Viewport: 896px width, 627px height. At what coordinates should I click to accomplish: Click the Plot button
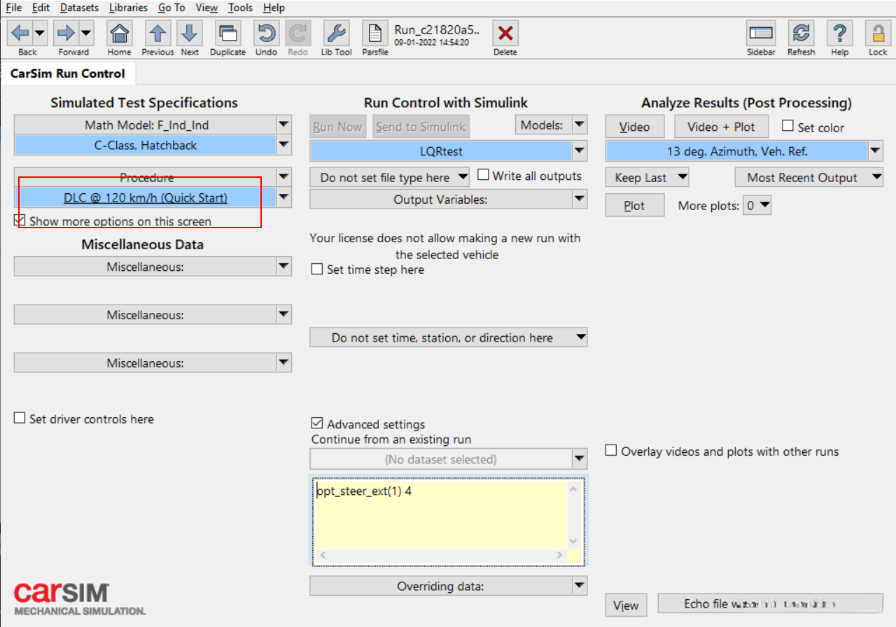coord(634,205)
